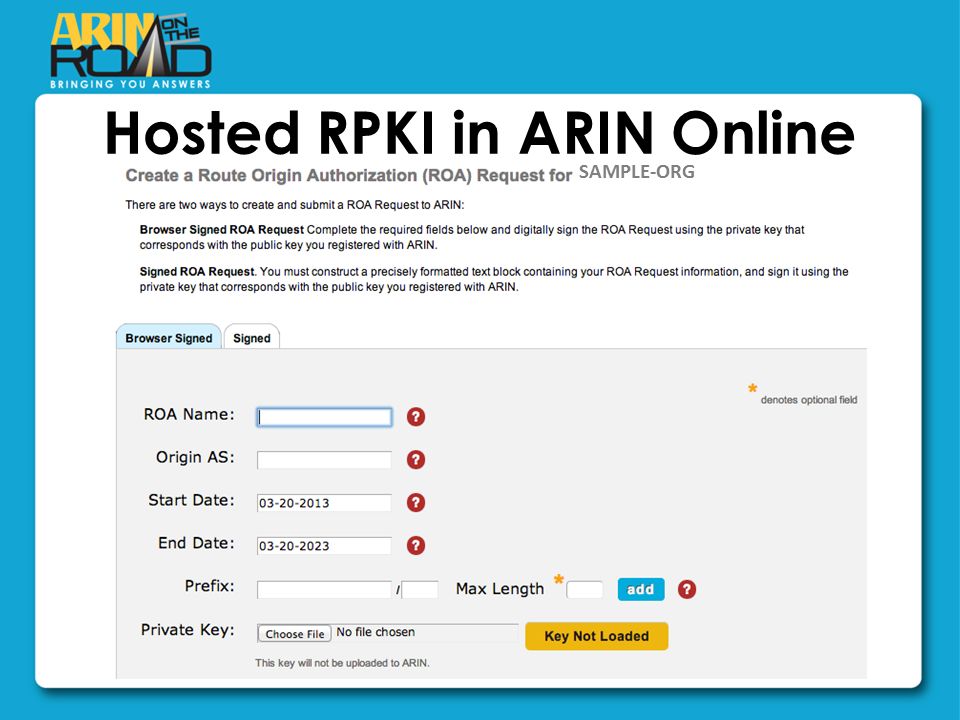Click the add prefix button

pyautogui.click(x=640, y=589)
